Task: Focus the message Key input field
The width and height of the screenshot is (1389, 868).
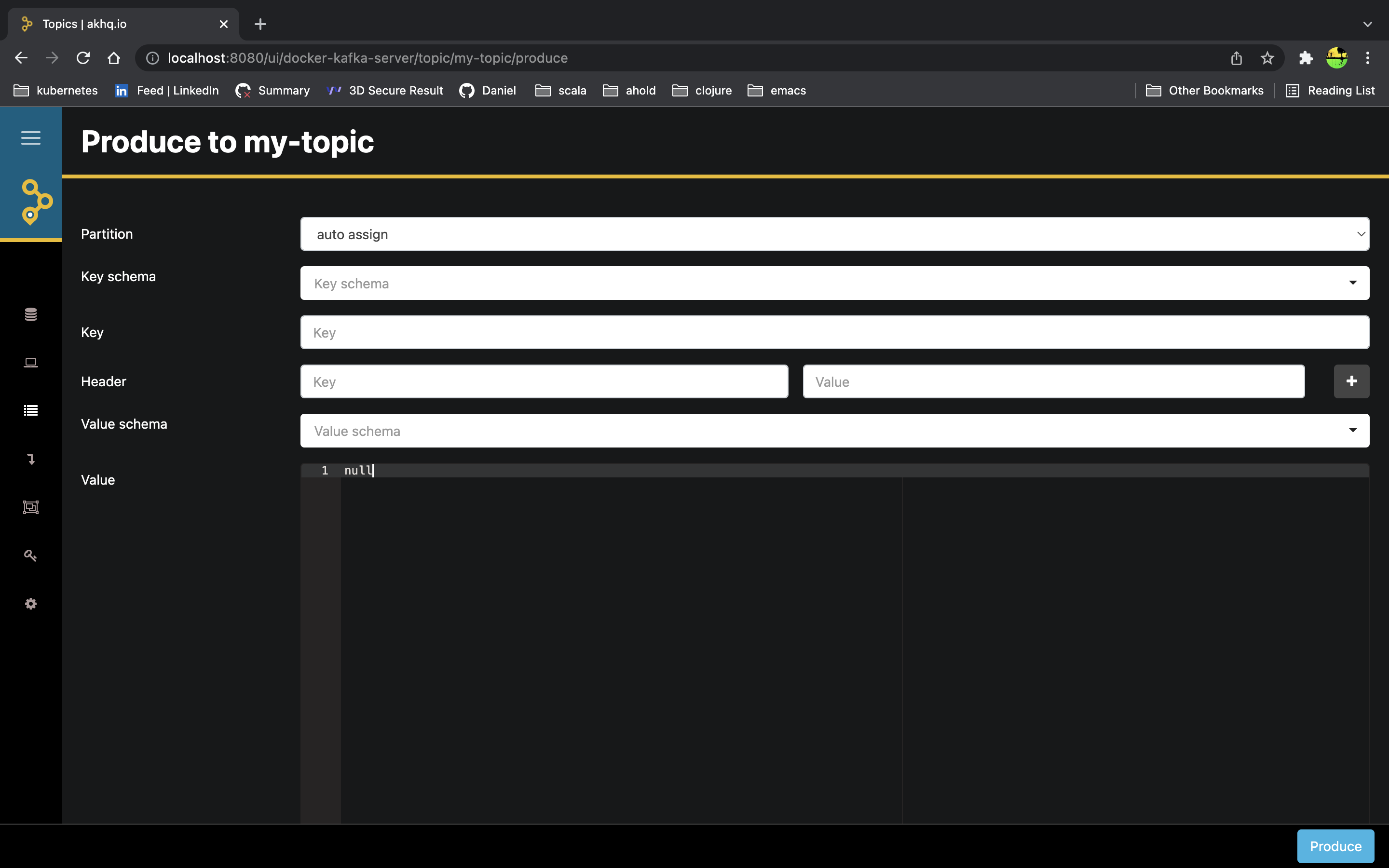Action: [x=834, y=332]
